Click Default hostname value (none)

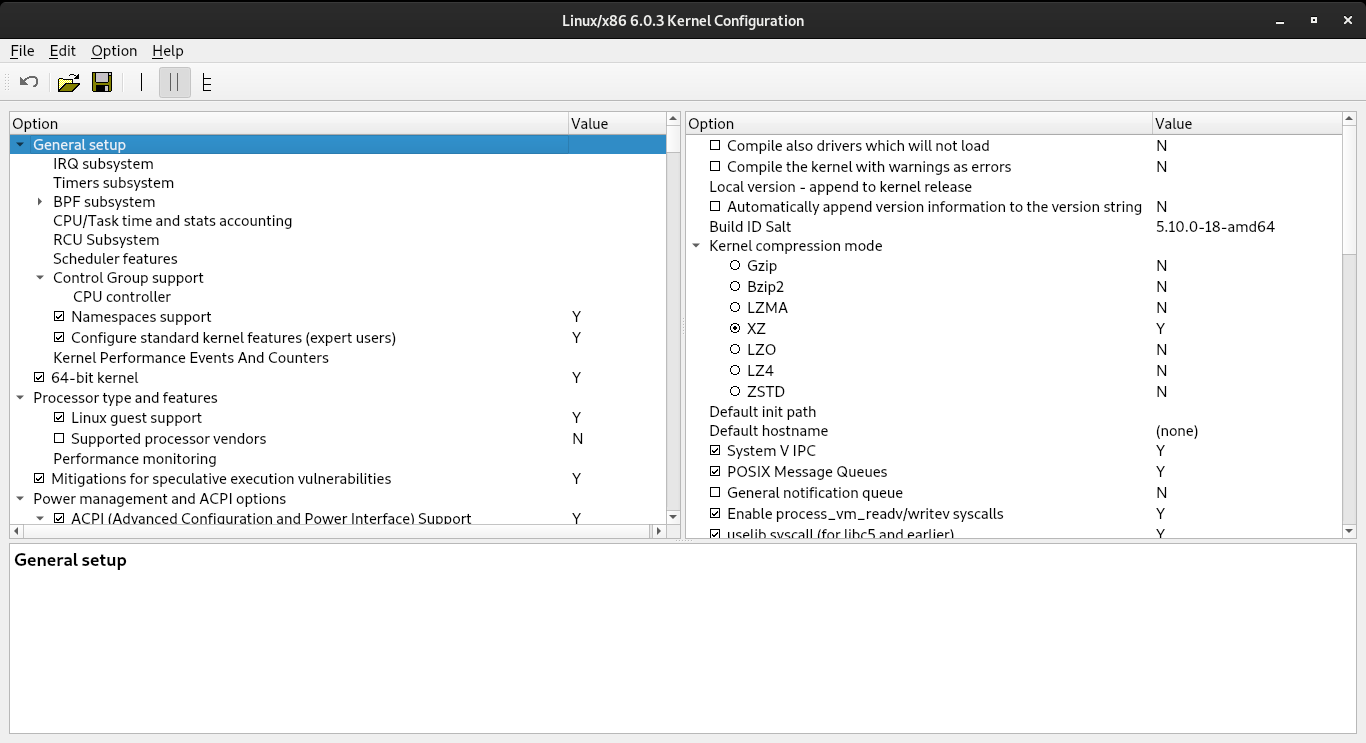coord(1177,431)
